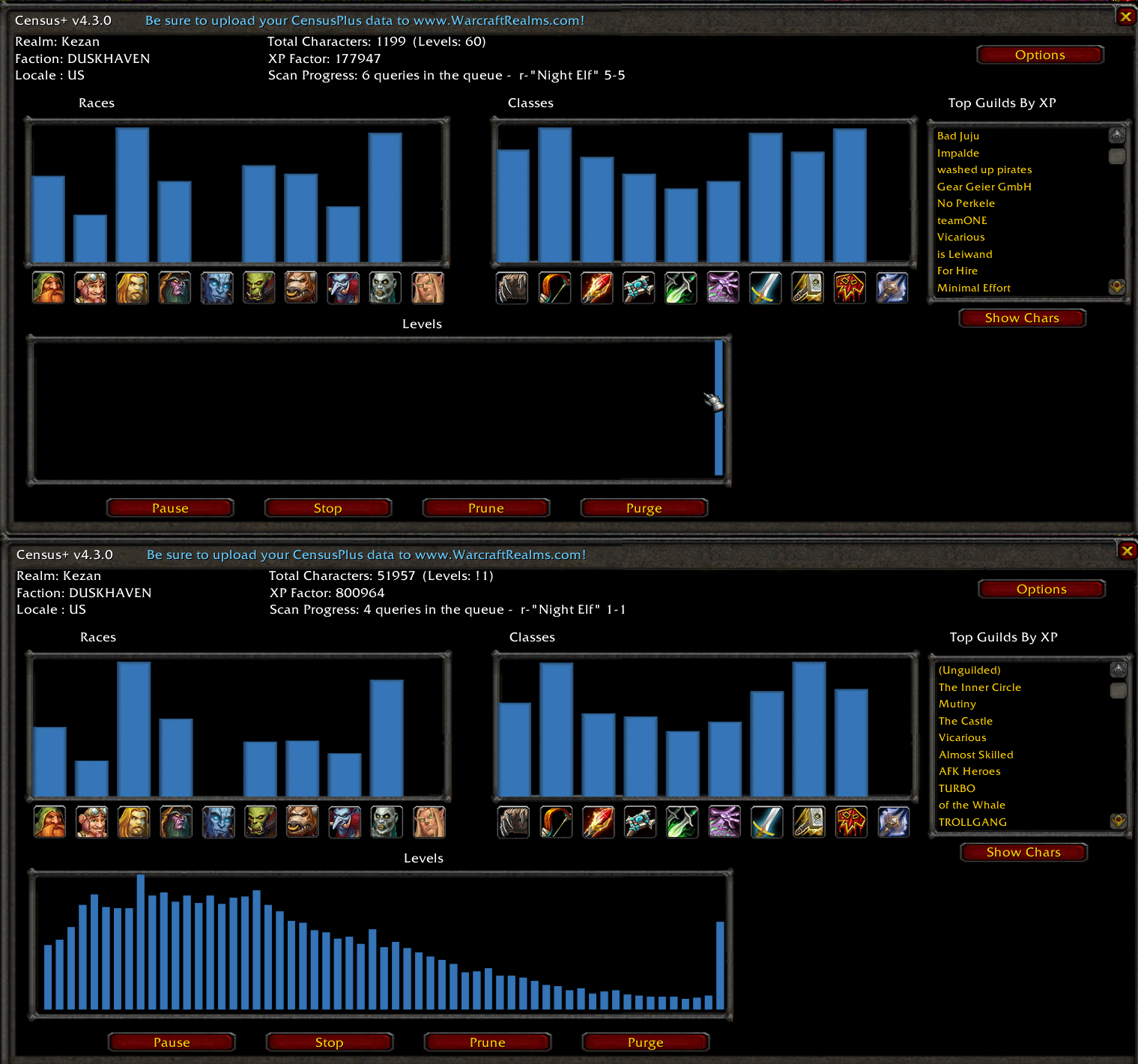Select the Warlock purple hand icon in the 51957-character window
The image size is (1138, 1064).
click(x=724, y=822)
